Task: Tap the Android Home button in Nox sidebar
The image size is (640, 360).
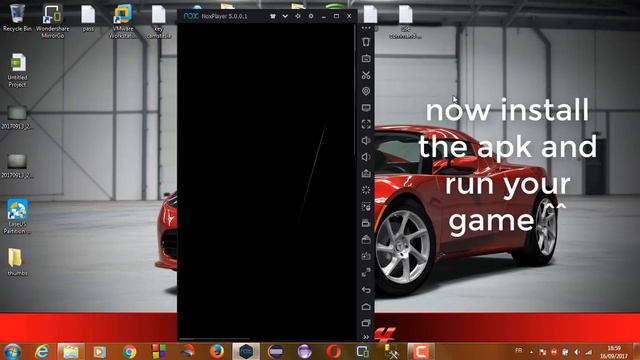Action: point(366,307)
